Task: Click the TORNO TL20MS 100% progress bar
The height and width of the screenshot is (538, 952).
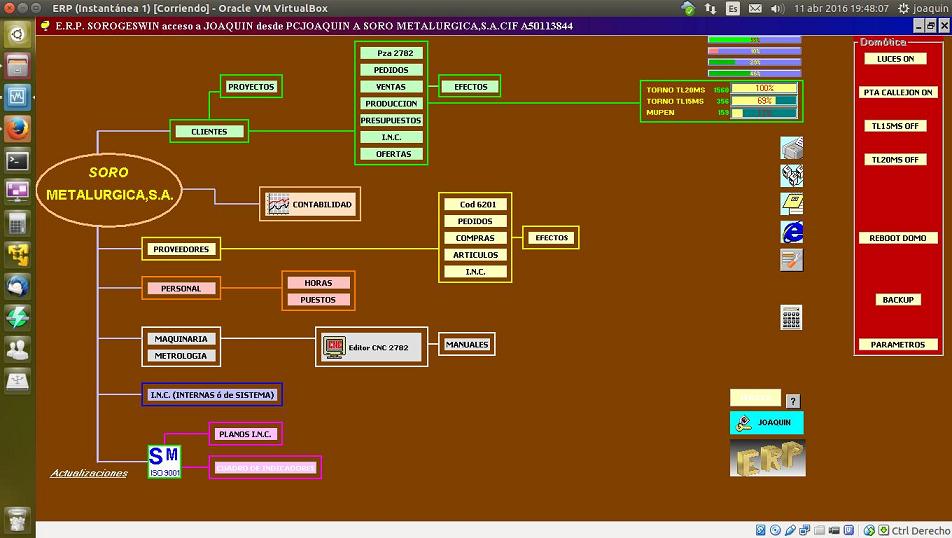Action: coord(764,89)
